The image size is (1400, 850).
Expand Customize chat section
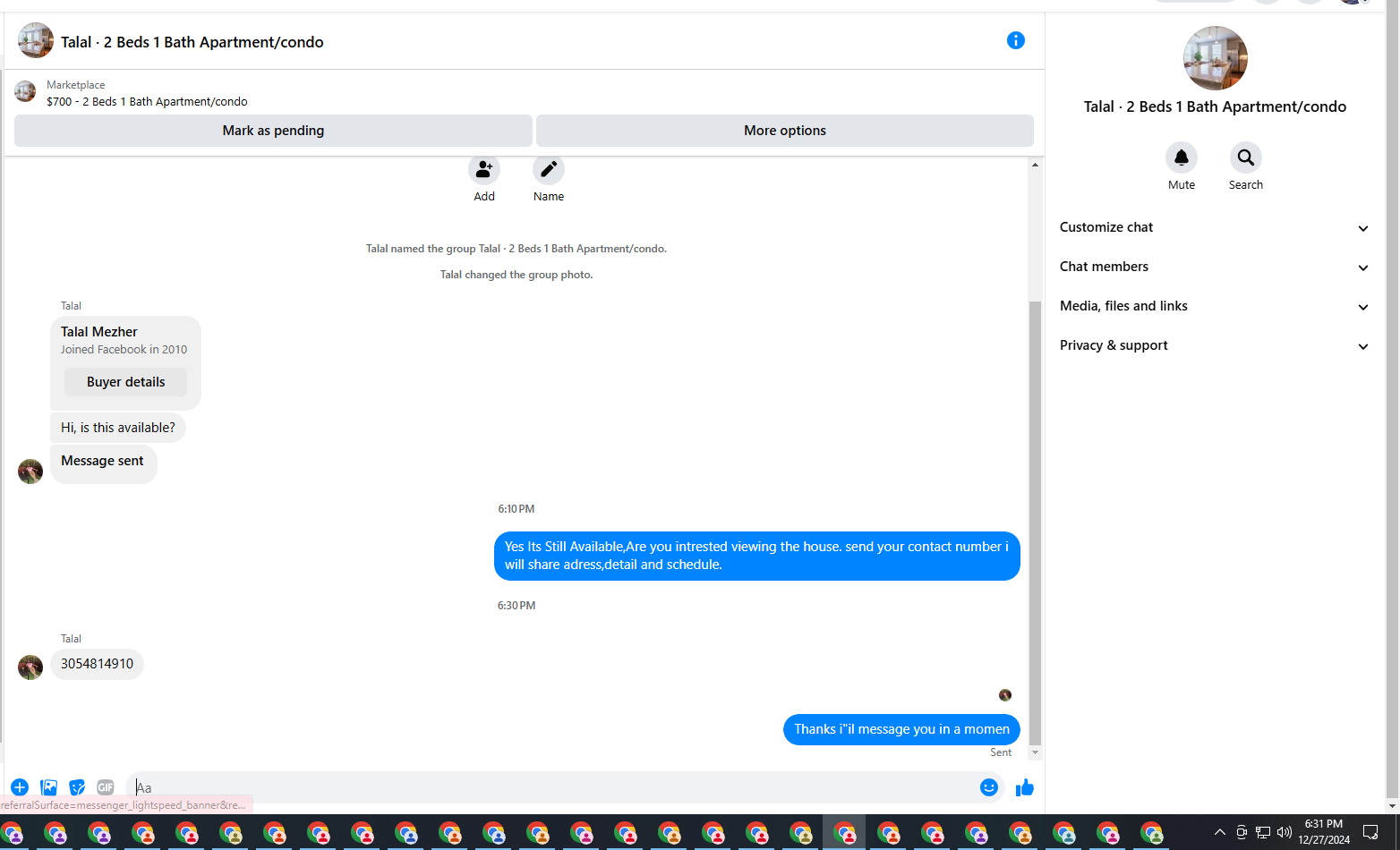[1215, 227]
